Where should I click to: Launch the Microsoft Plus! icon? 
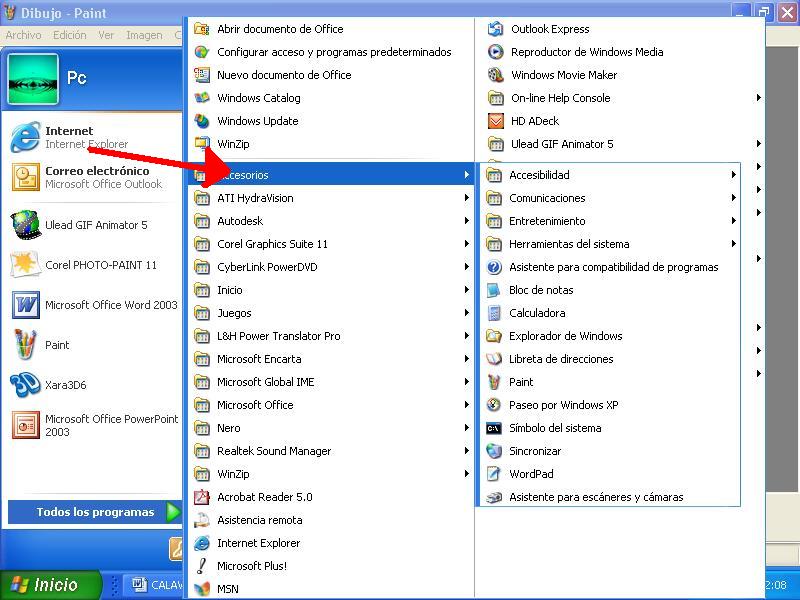point(202,566)
